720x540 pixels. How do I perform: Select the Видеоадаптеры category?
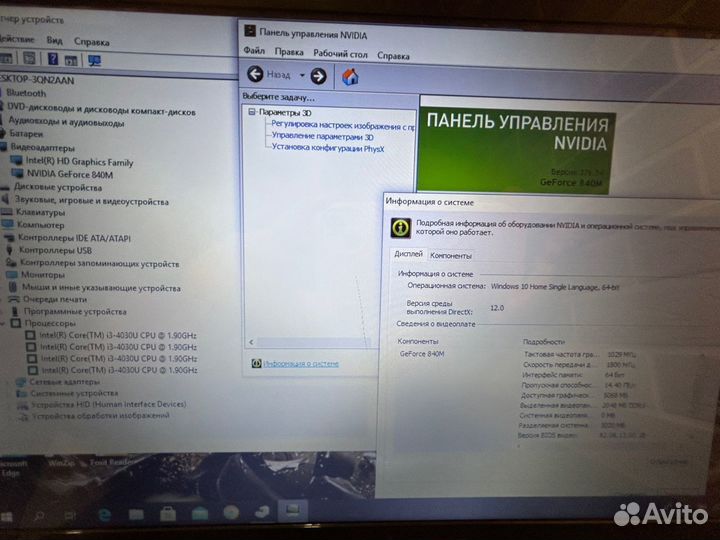tap(42, 147)
